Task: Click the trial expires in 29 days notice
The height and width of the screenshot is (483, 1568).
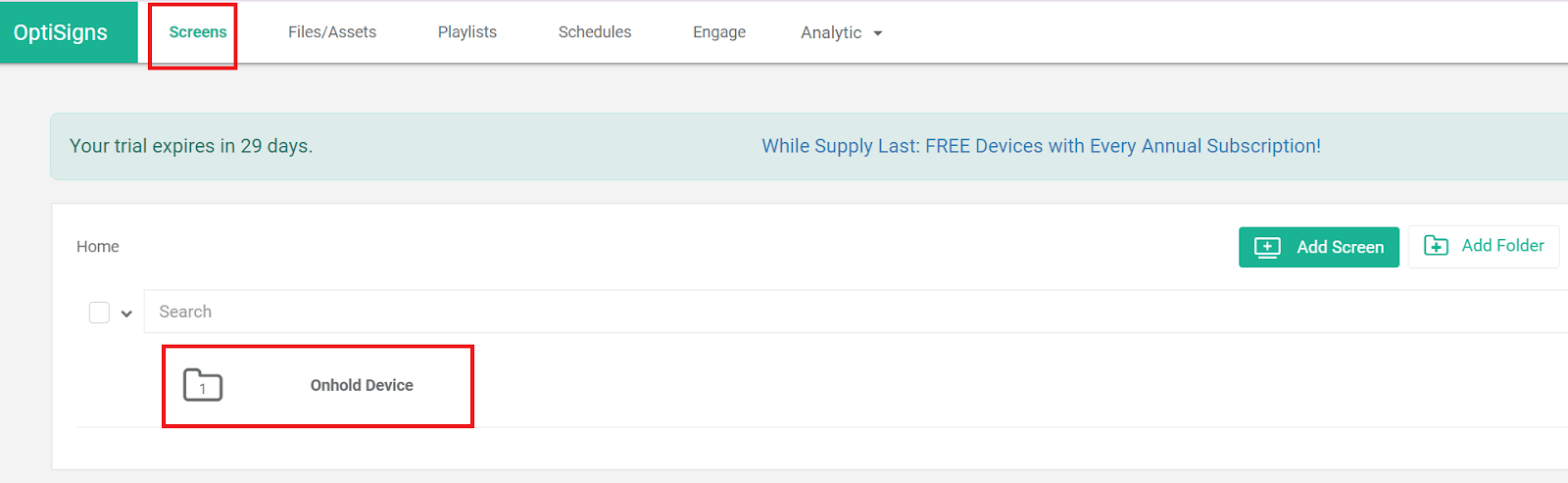Action: tap(191, 146)
